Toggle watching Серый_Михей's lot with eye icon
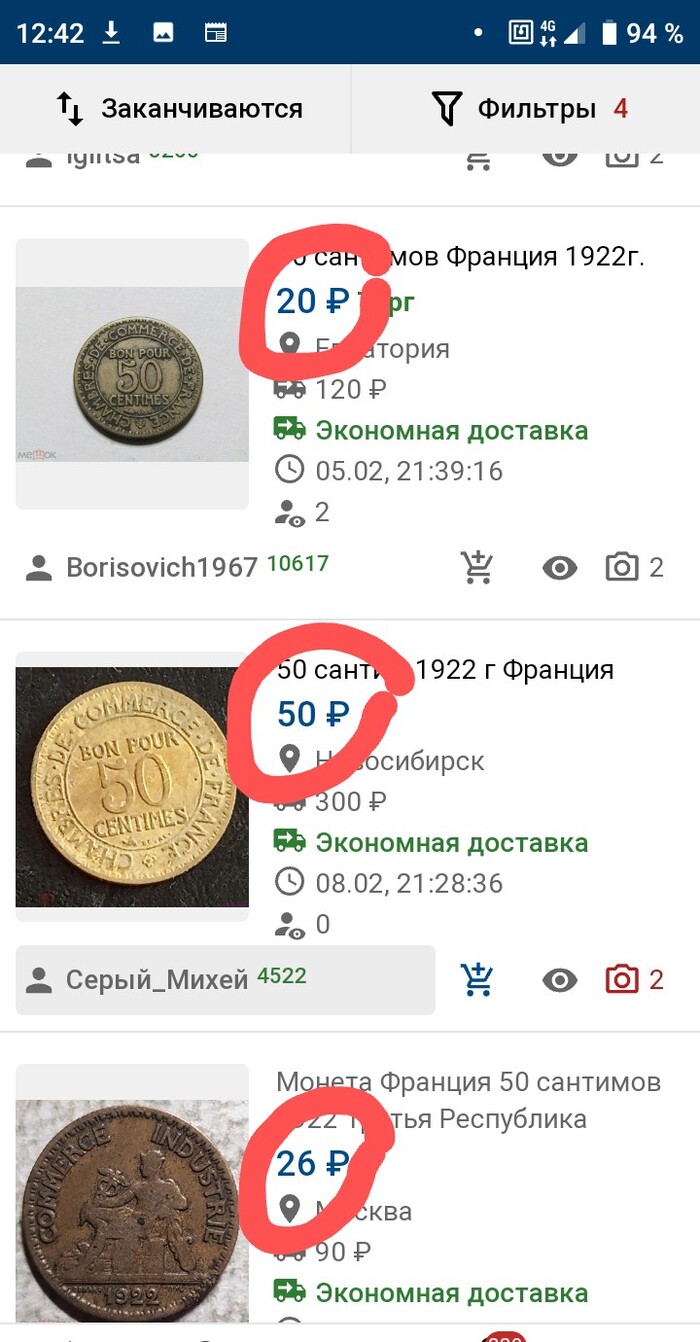The height and width of the screenshot is (1342, 700). coord(560,980)
